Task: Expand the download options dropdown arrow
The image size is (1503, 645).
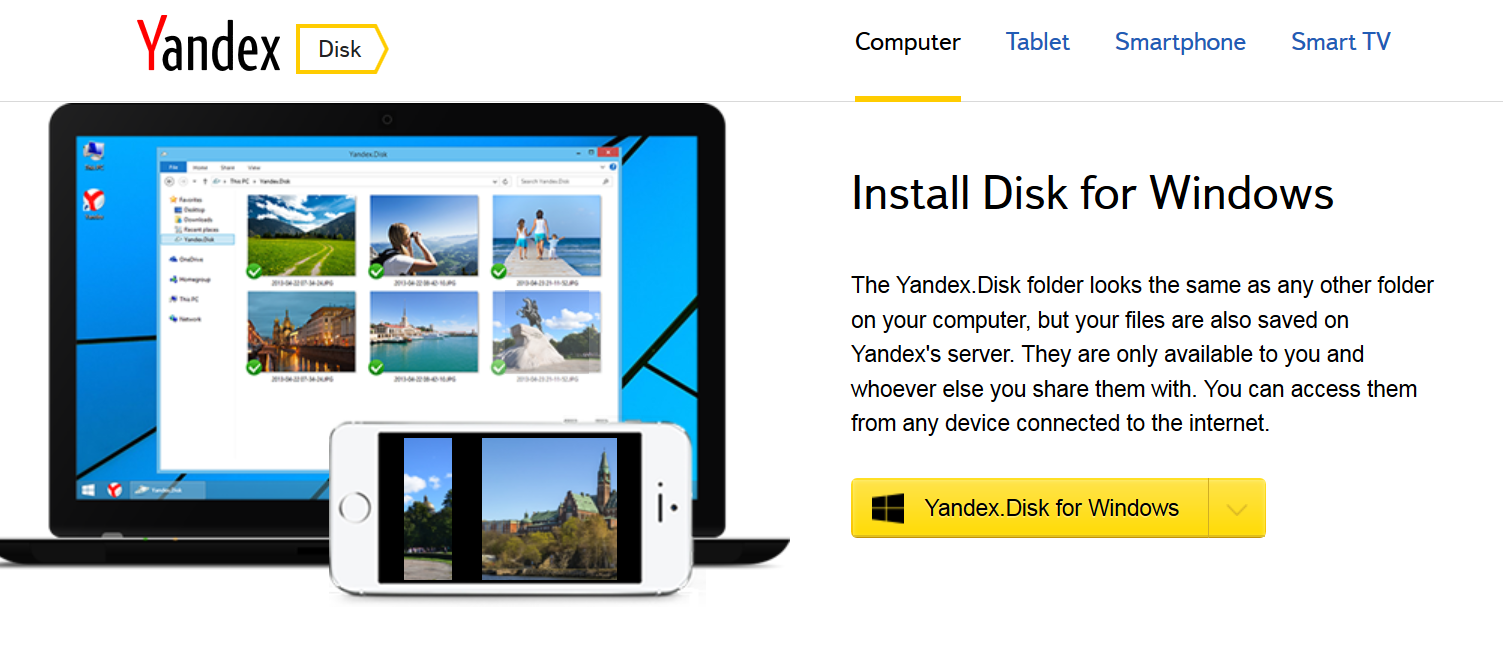Action: [1237, 508]
